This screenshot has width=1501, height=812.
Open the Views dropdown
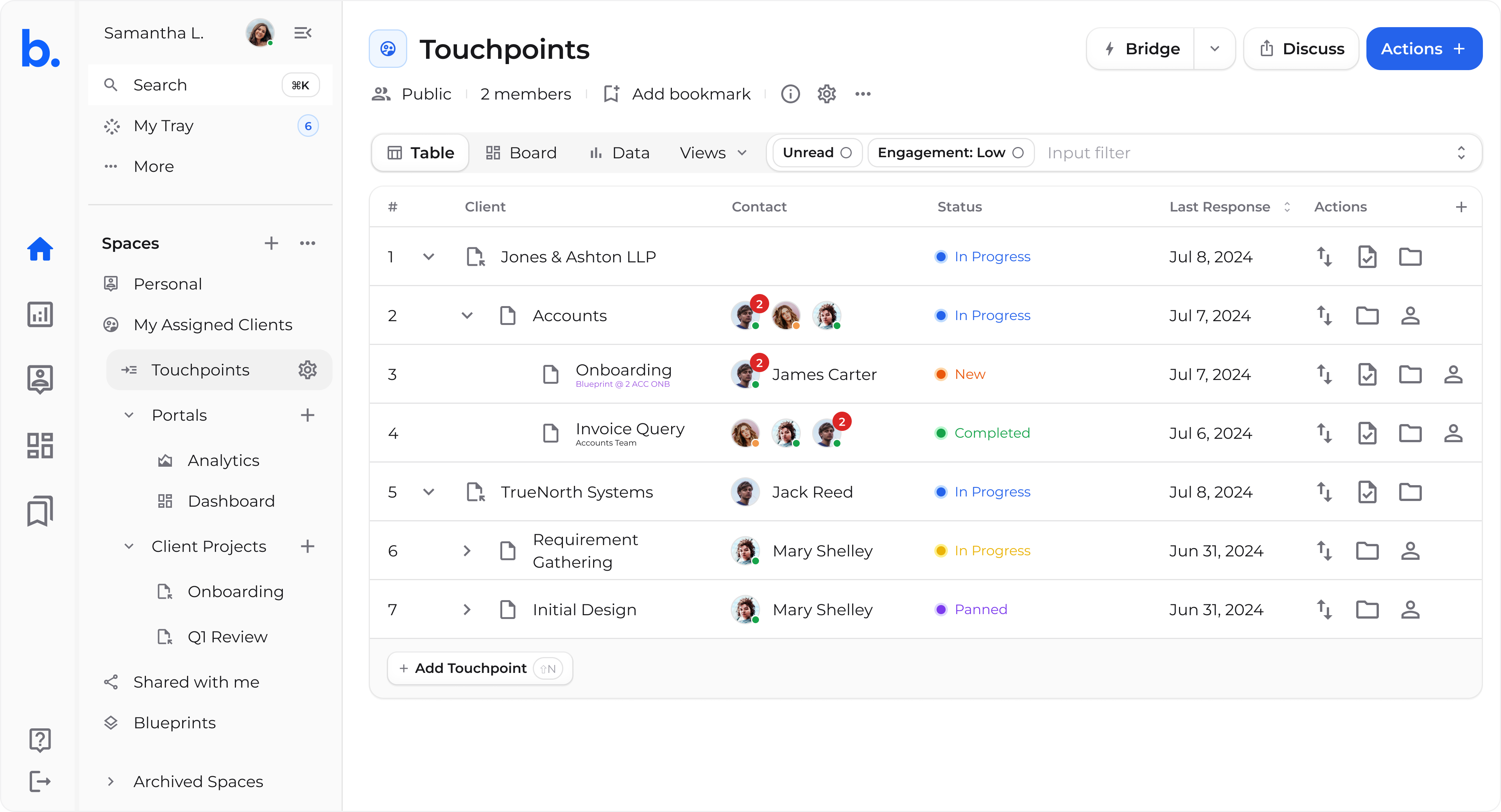pos(713,153)
